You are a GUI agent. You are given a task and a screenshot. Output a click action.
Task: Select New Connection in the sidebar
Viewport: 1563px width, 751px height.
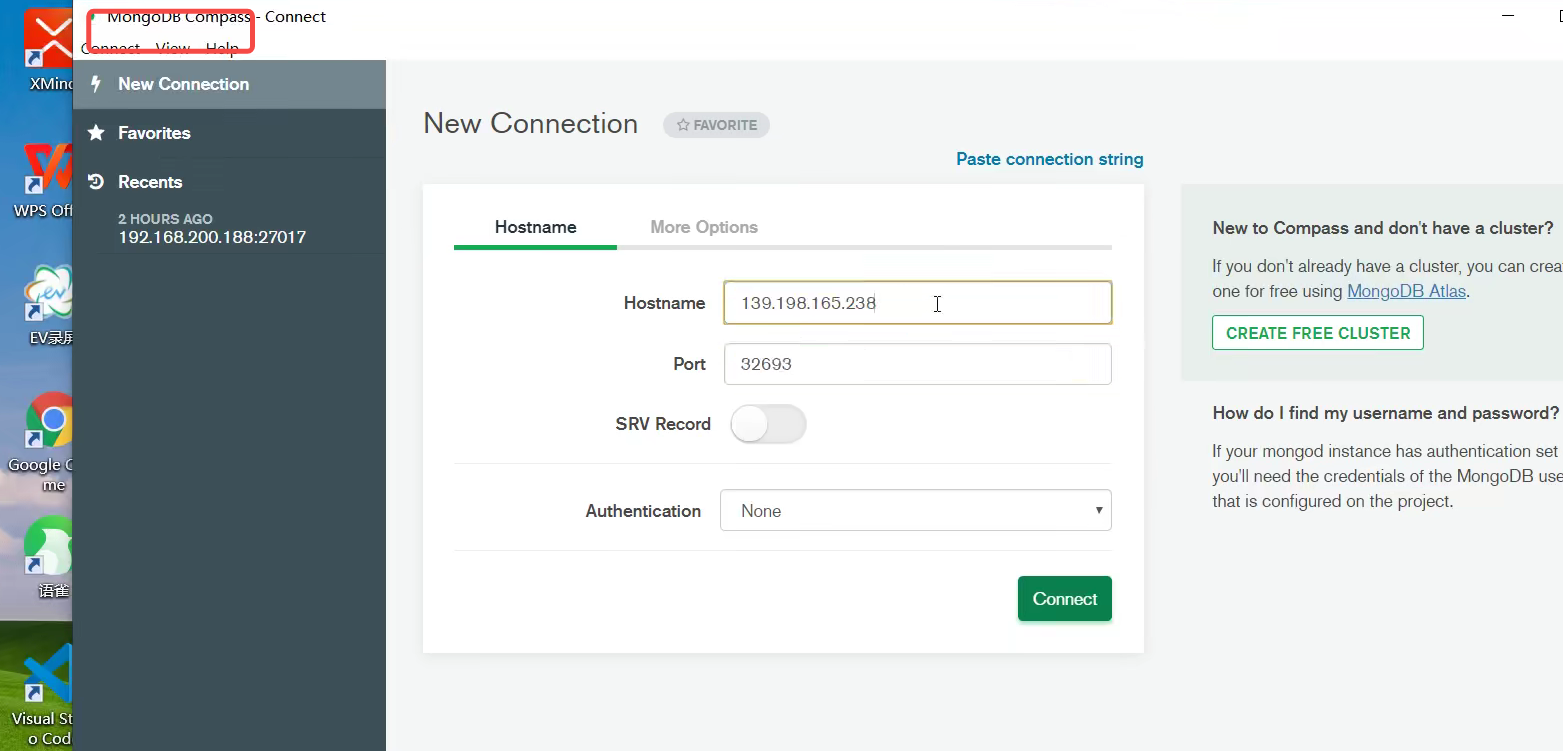229,84
